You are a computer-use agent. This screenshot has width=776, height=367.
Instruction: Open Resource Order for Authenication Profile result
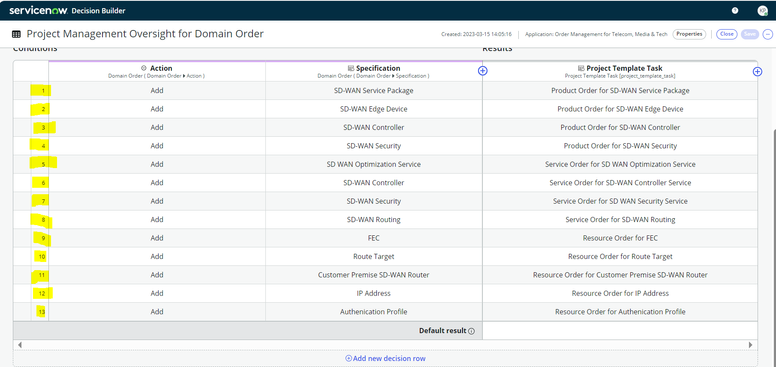(x=620, y=312)
